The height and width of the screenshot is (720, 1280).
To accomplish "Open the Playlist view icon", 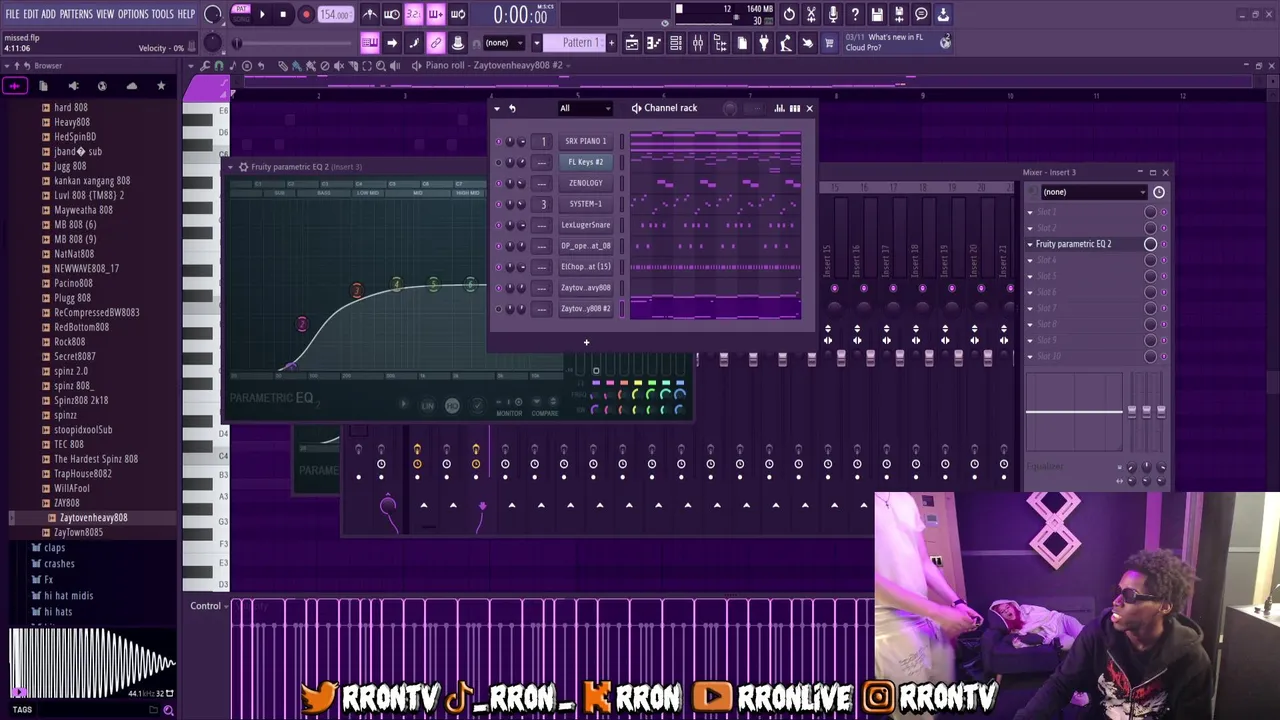I will pos(632,43).
